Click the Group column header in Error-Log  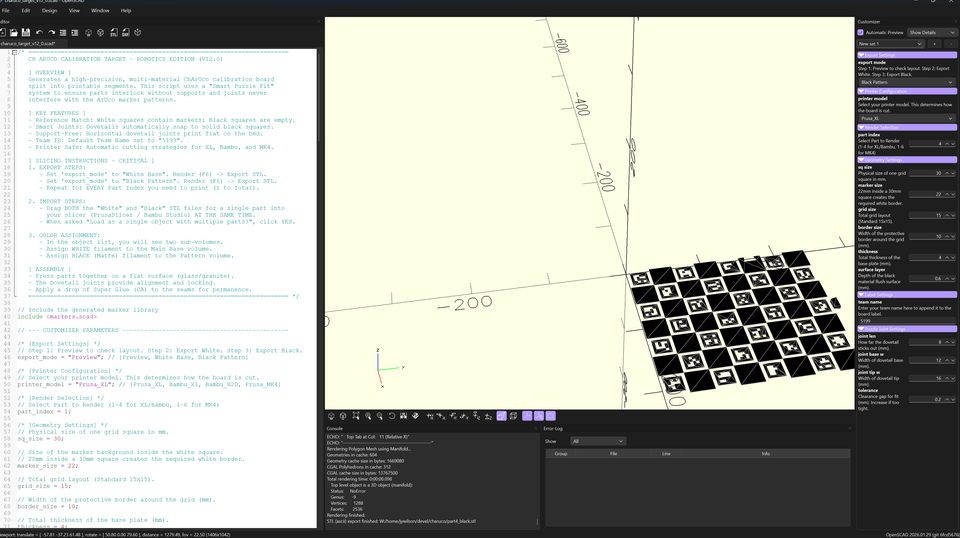click(561, 454)
